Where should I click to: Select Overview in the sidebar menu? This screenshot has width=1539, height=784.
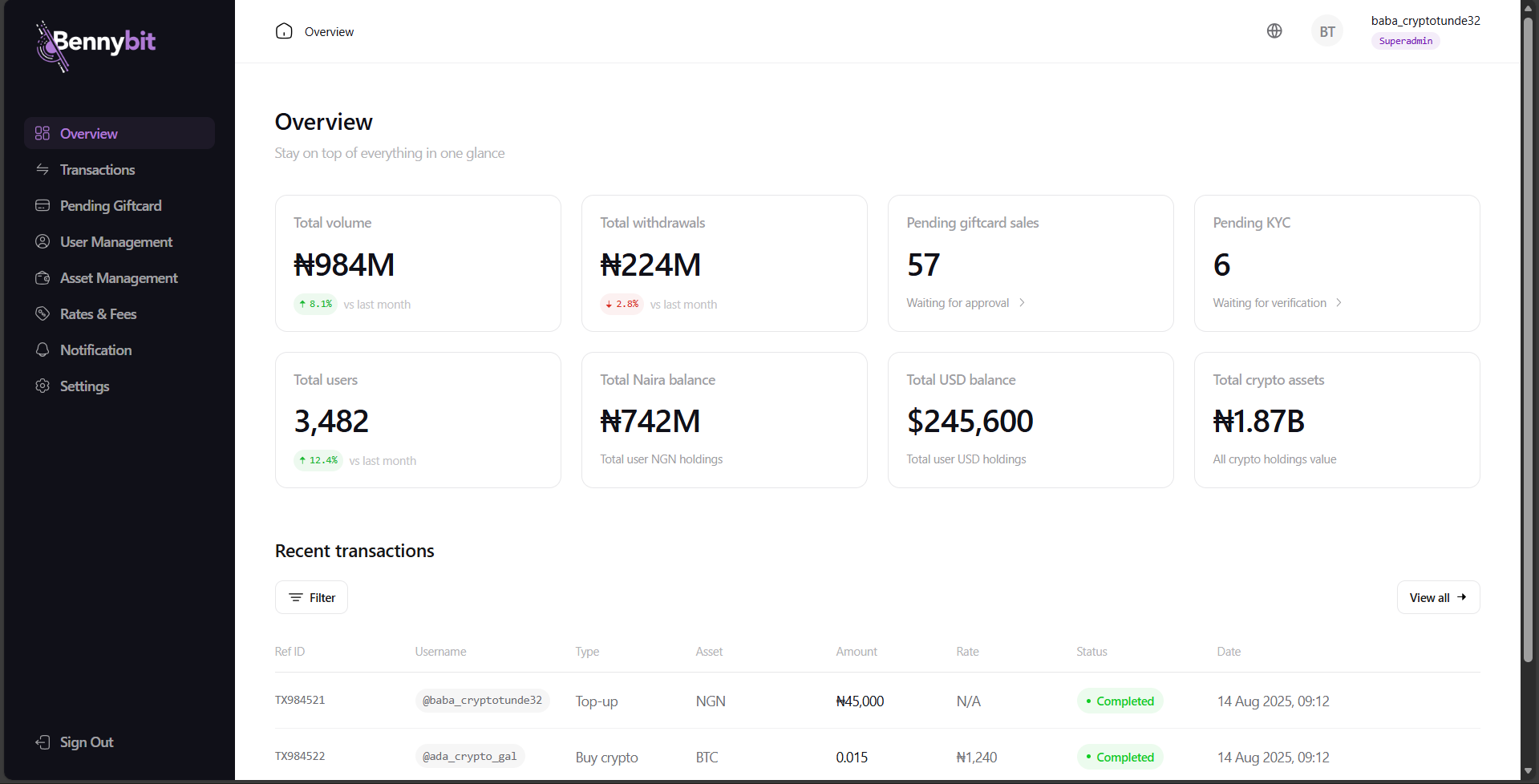(88, 133)
